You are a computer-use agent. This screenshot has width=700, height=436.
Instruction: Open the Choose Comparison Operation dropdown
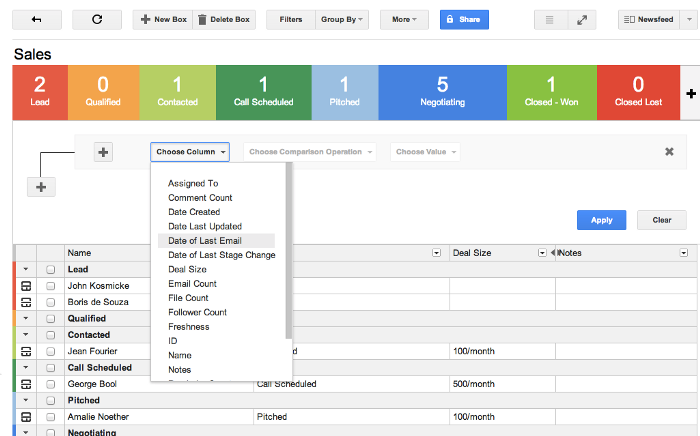pos(310,152)
